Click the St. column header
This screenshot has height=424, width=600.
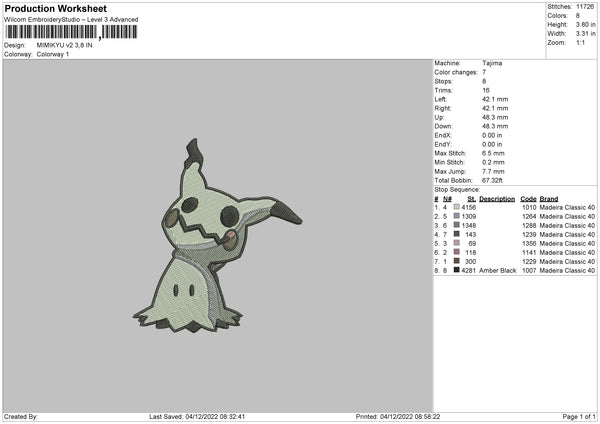[x=471, y=199]
